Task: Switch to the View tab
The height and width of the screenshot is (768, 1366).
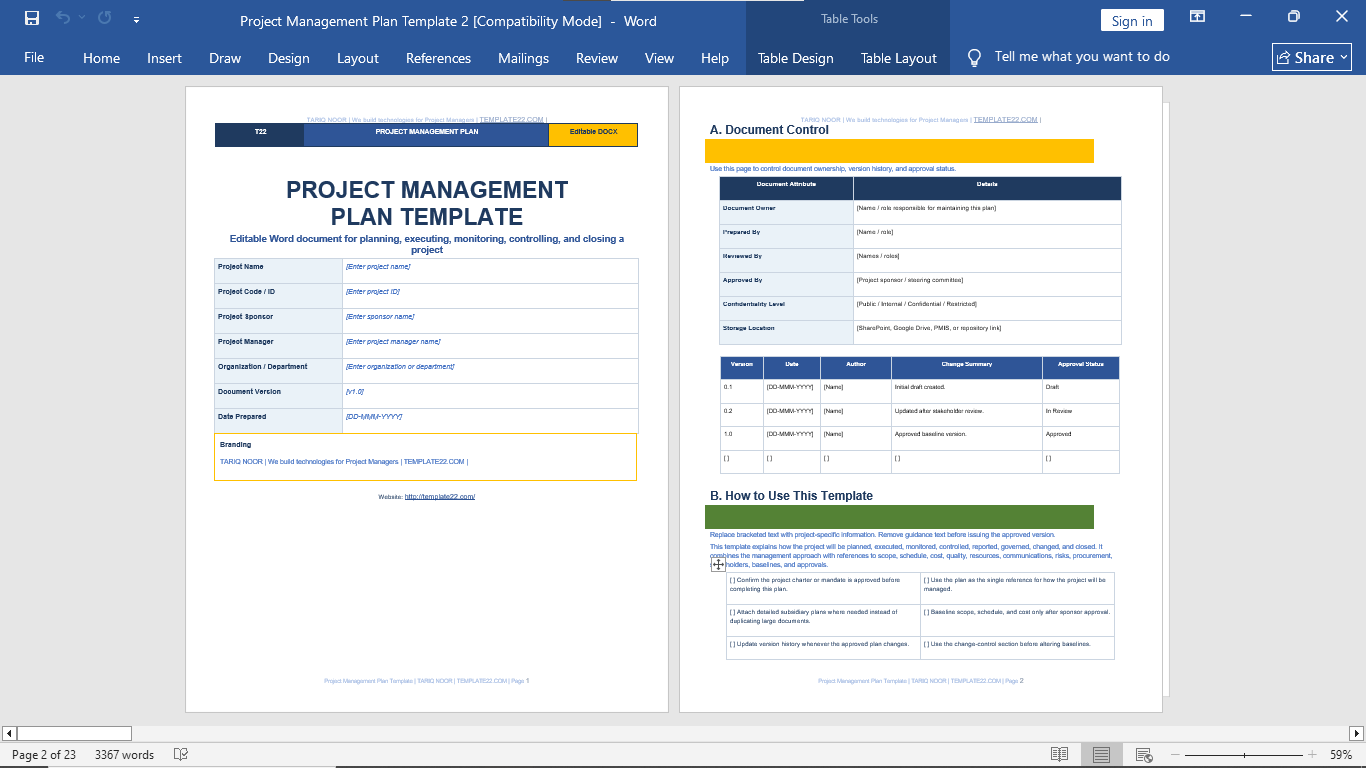Action: click(x=659, y=58)
